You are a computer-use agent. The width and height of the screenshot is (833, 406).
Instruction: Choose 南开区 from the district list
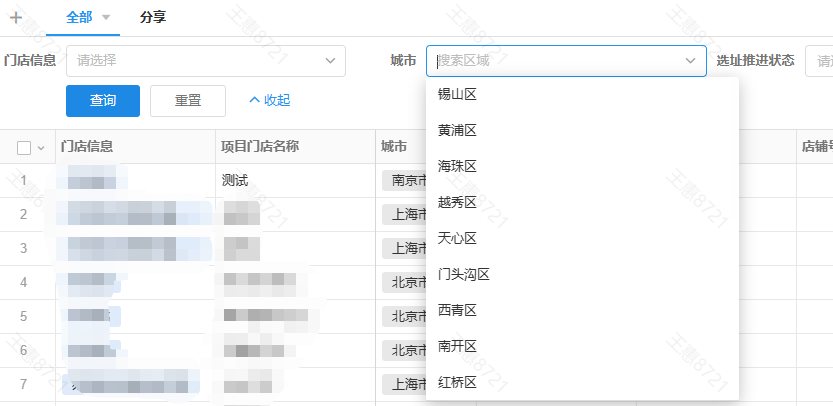pos(457,346)
